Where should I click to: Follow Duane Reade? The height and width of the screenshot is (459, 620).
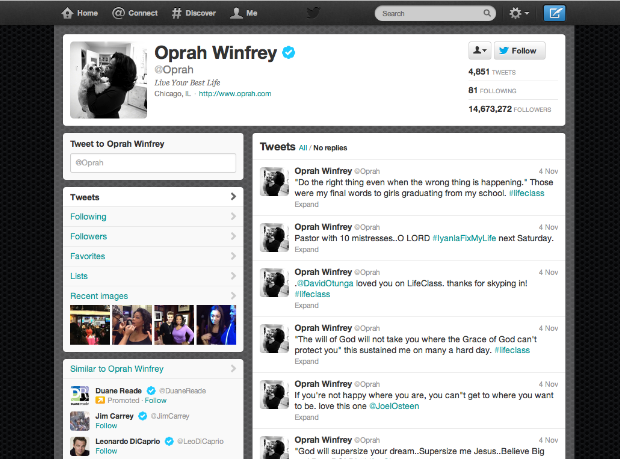click(156, 400)
